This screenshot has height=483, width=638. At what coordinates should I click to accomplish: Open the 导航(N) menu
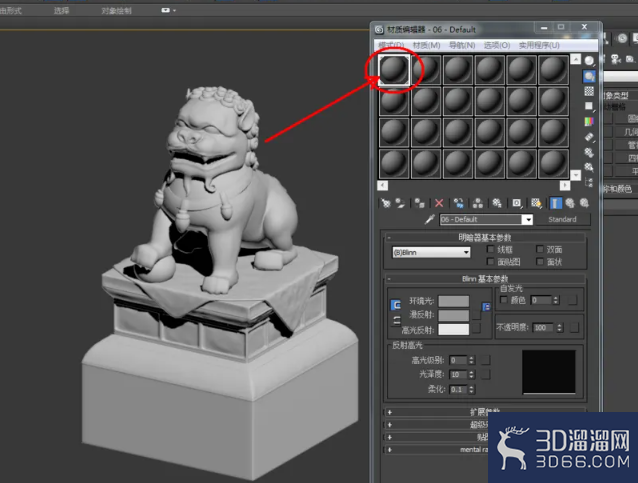point(462,45)
